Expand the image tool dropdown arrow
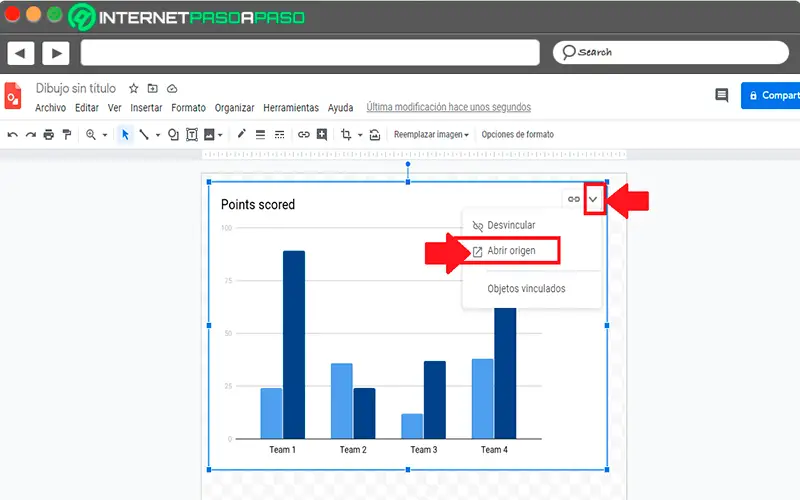This screenshot has width=800, height=500. [220, 135]
